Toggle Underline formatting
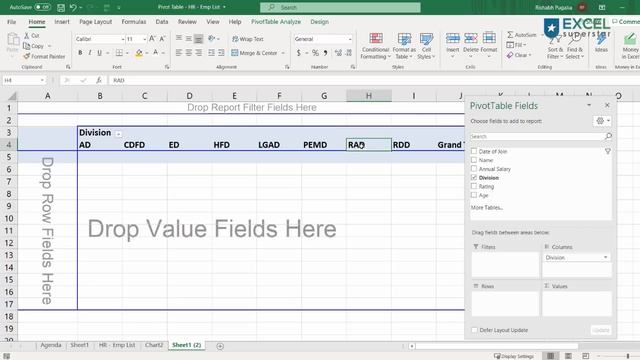 pyautogui.click(x=99, y=53)
